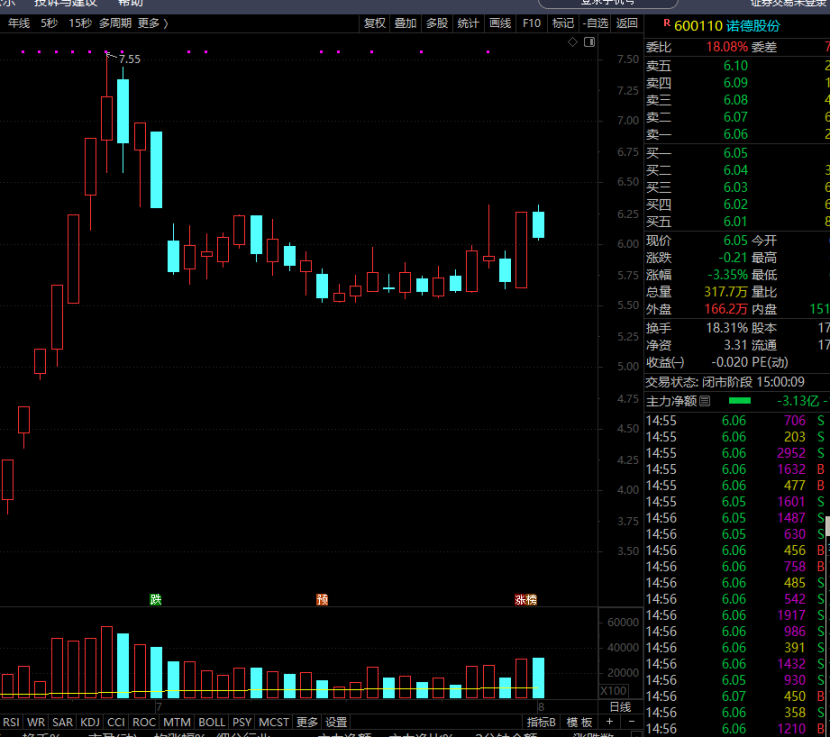Open the 多周期 multi-period view
Viewport: 831px width, 738px height.
click(x=115, y=23)
